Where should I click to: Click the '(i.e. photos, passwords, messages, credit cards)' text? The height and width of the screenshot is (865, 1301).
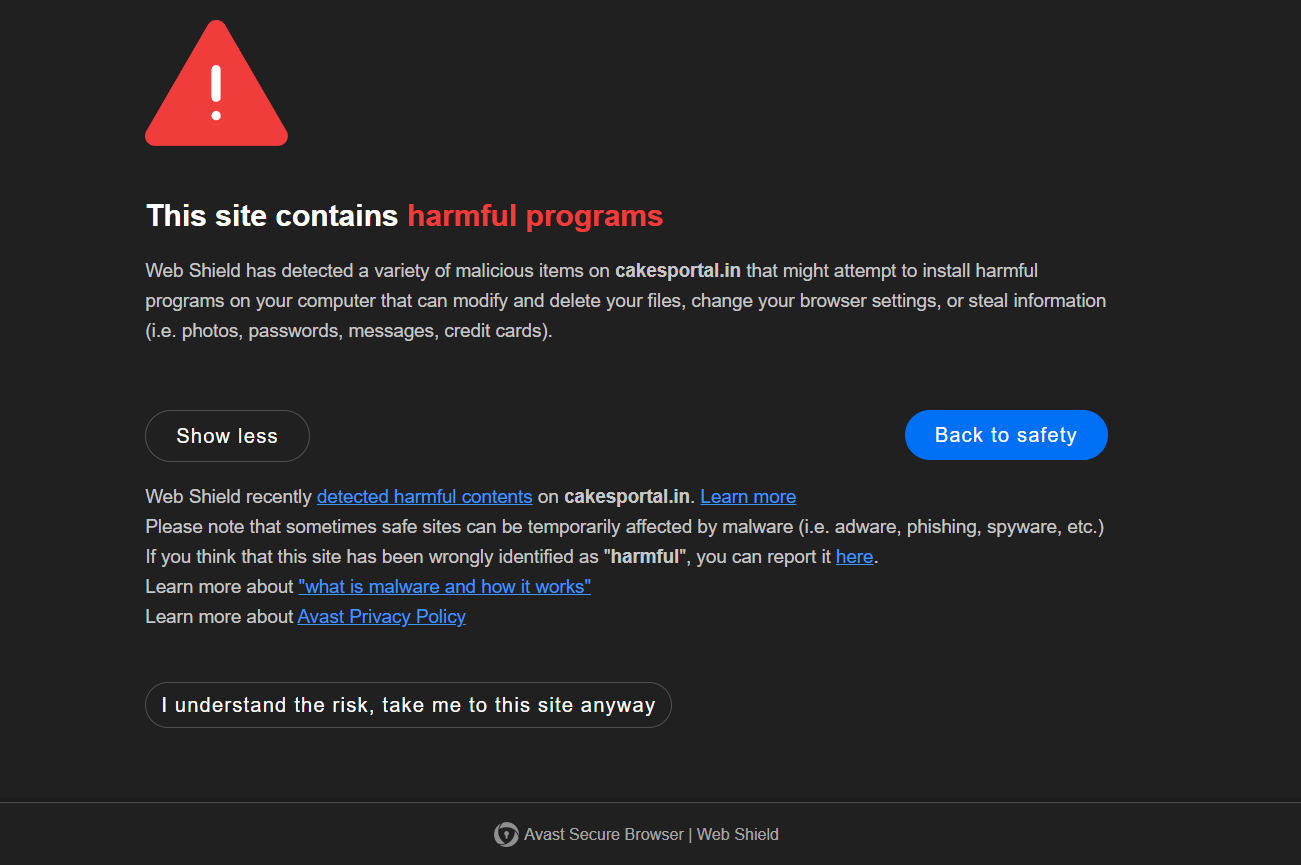348,331
